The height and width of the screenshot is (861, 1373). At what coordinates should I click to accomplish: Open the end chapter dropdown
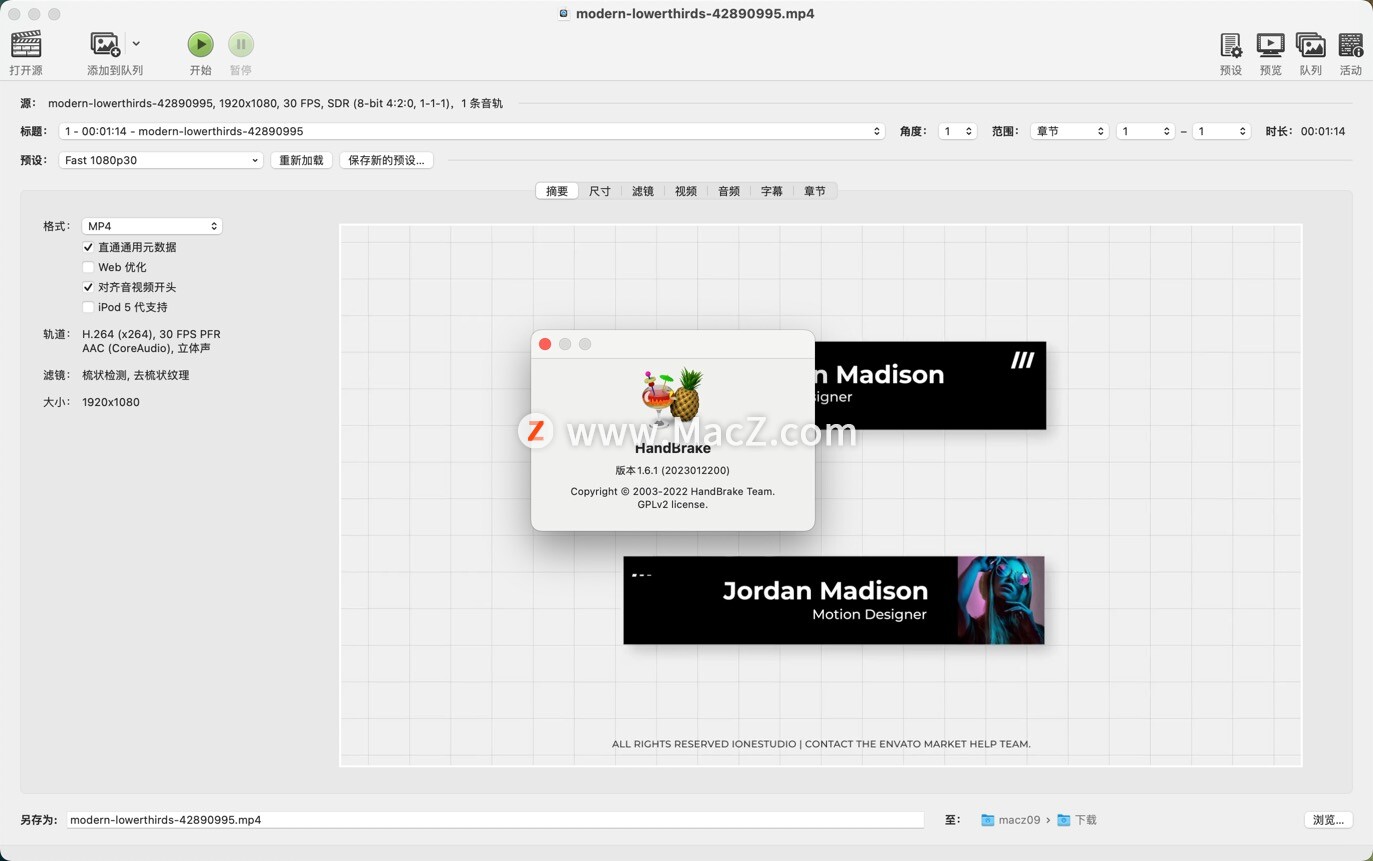point(1221,131)
